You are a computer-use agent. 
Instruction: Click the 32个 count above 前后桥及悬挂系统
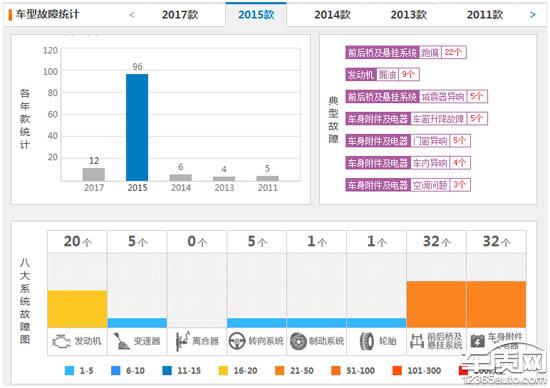click(437, 242)
